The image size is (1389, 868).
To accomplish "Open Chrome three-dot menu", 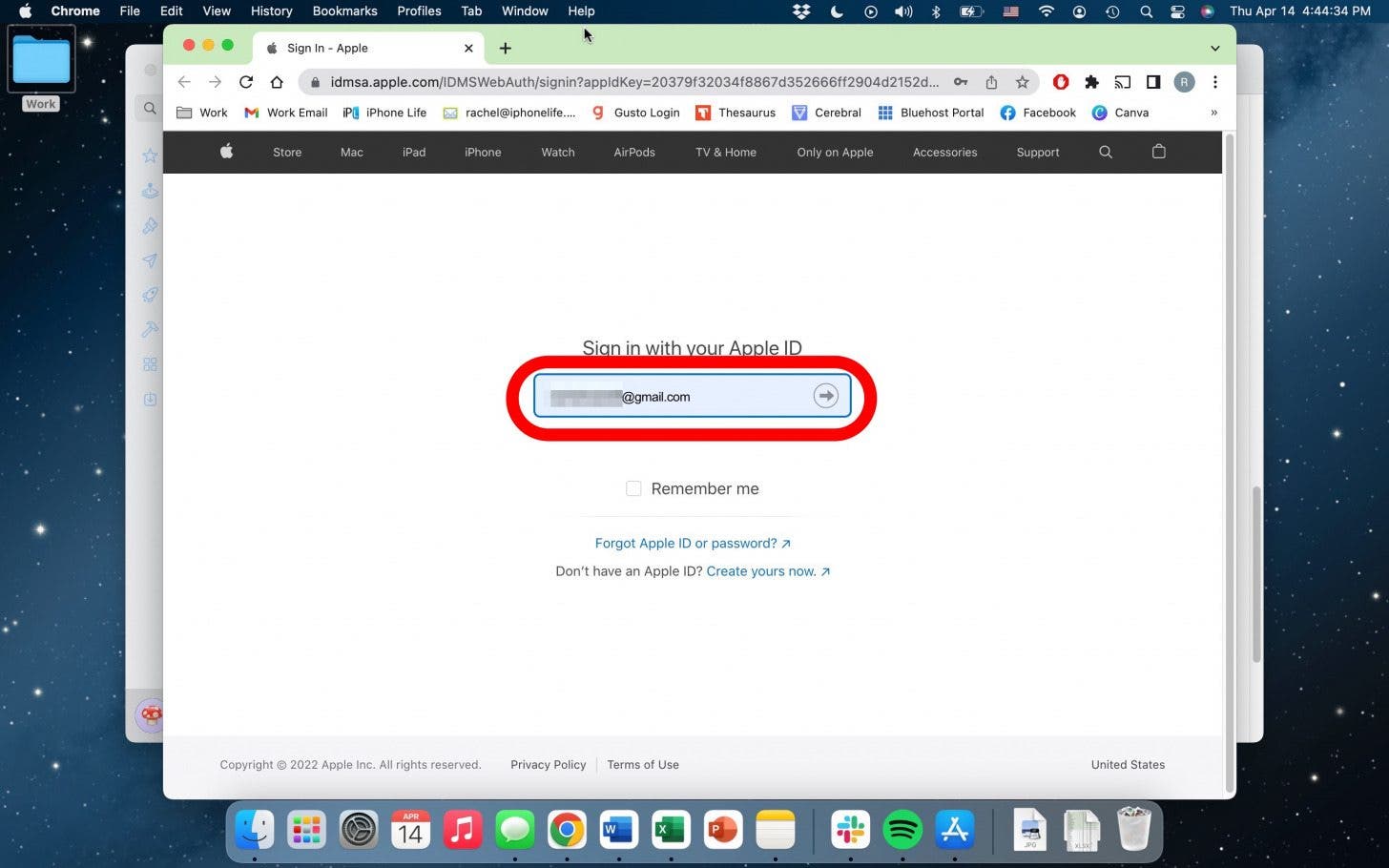I will 1215,82.
